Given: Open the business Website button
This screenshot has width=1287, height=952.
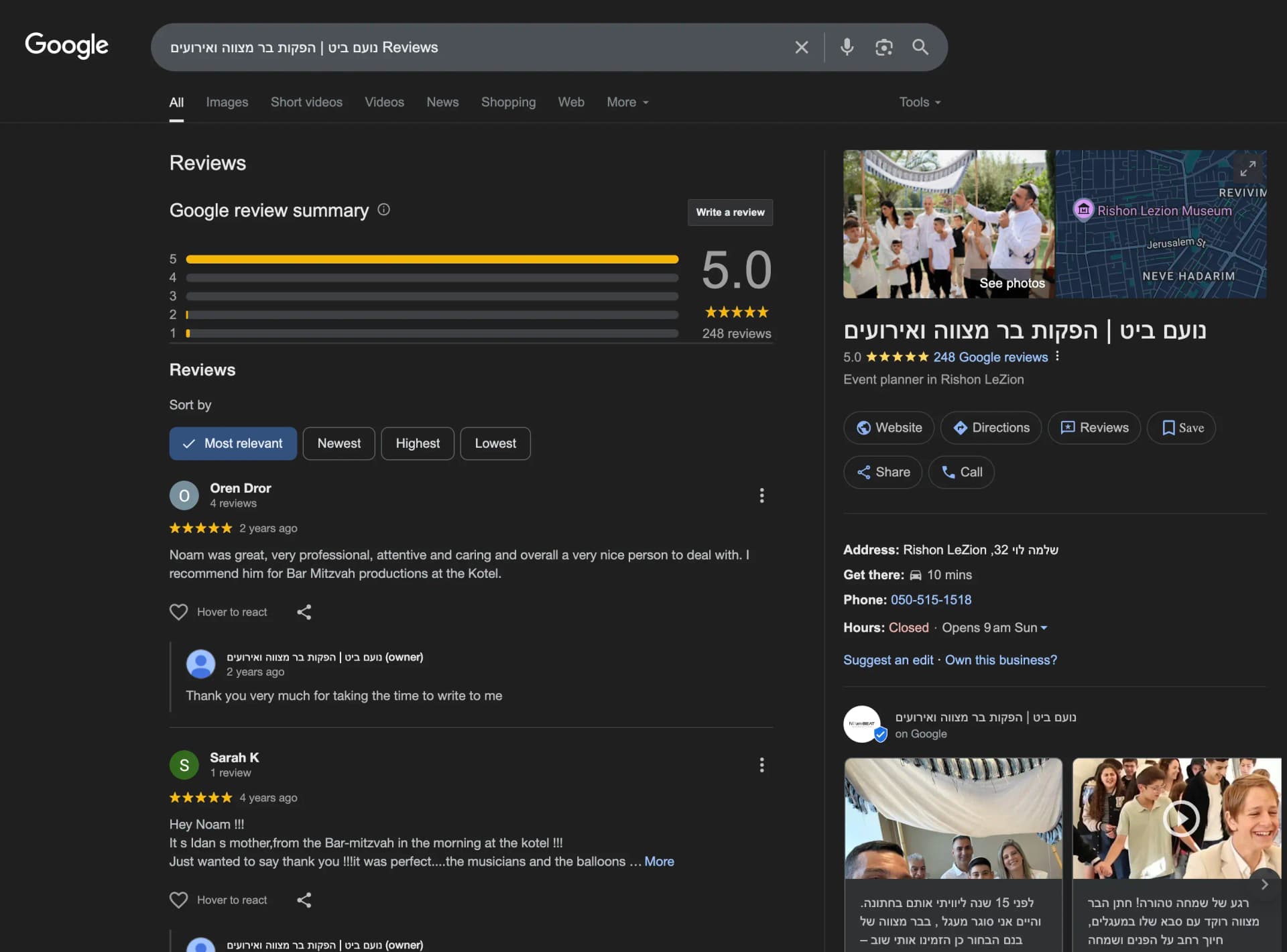Looking at the screenshot, I should (x=889, y=428).
